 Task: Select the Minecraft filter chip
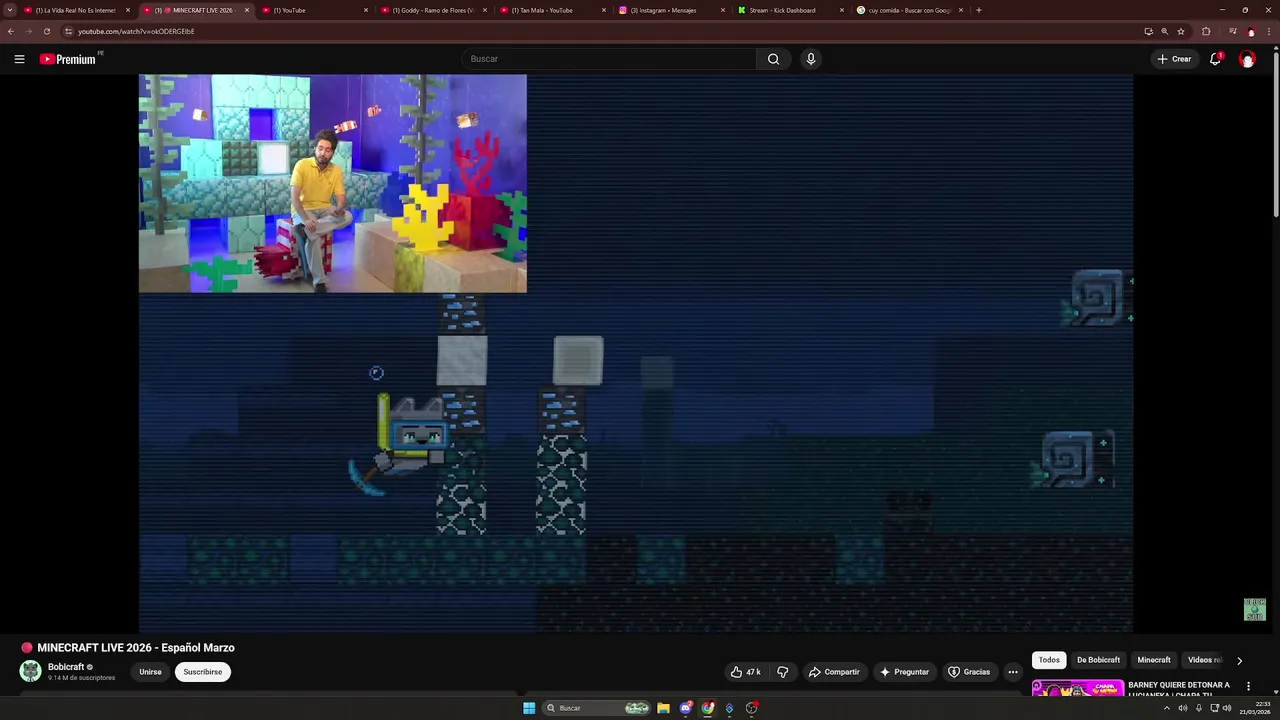point(1153,660)
